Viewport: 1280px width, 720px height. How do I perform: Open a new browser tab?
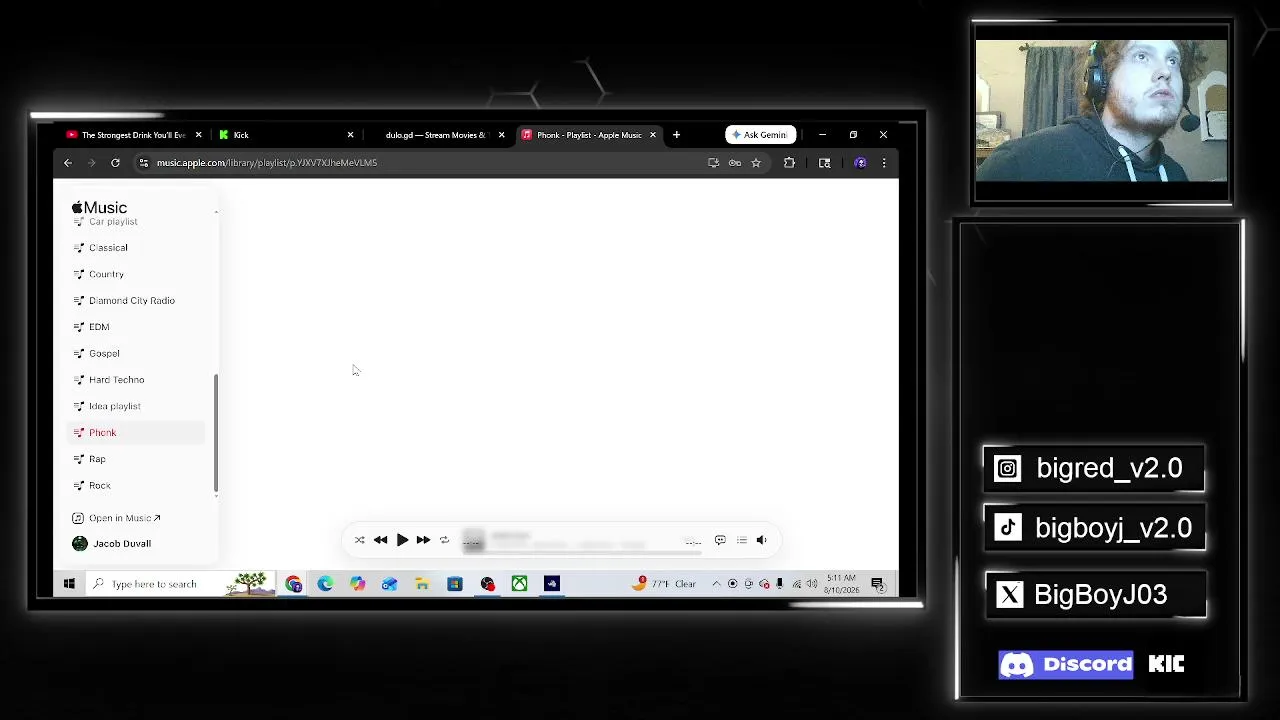pyautogui.click(x=676, y=135)
